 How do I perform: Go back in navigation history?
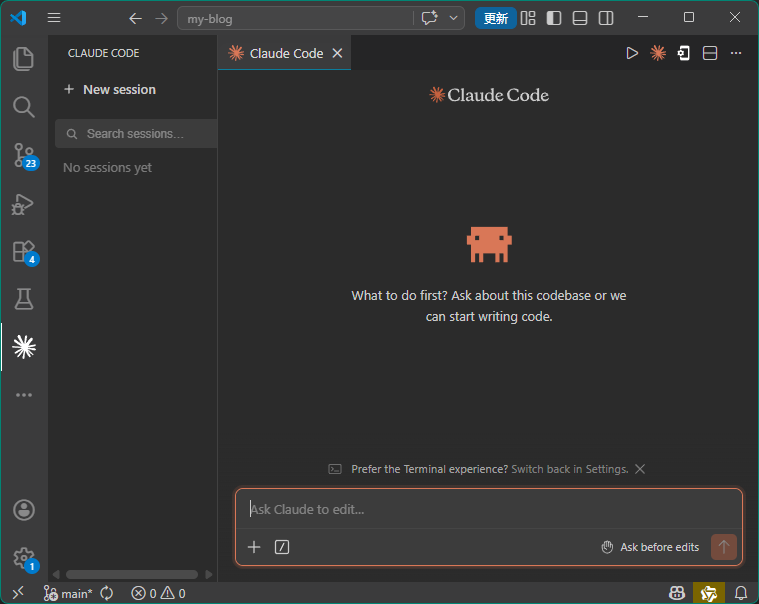pyautogui.click(x=136, y=19)
